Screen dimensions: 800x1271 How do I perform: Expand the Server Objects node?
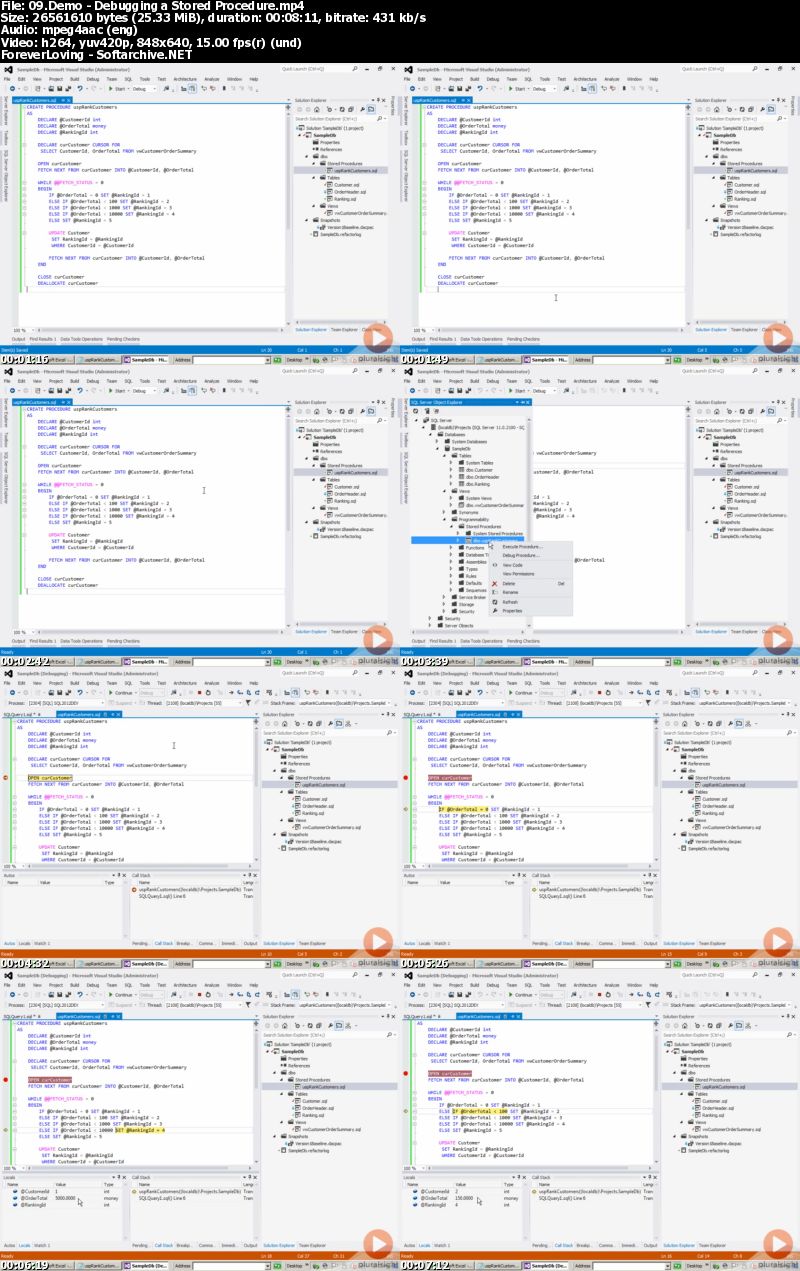[430, 625]
